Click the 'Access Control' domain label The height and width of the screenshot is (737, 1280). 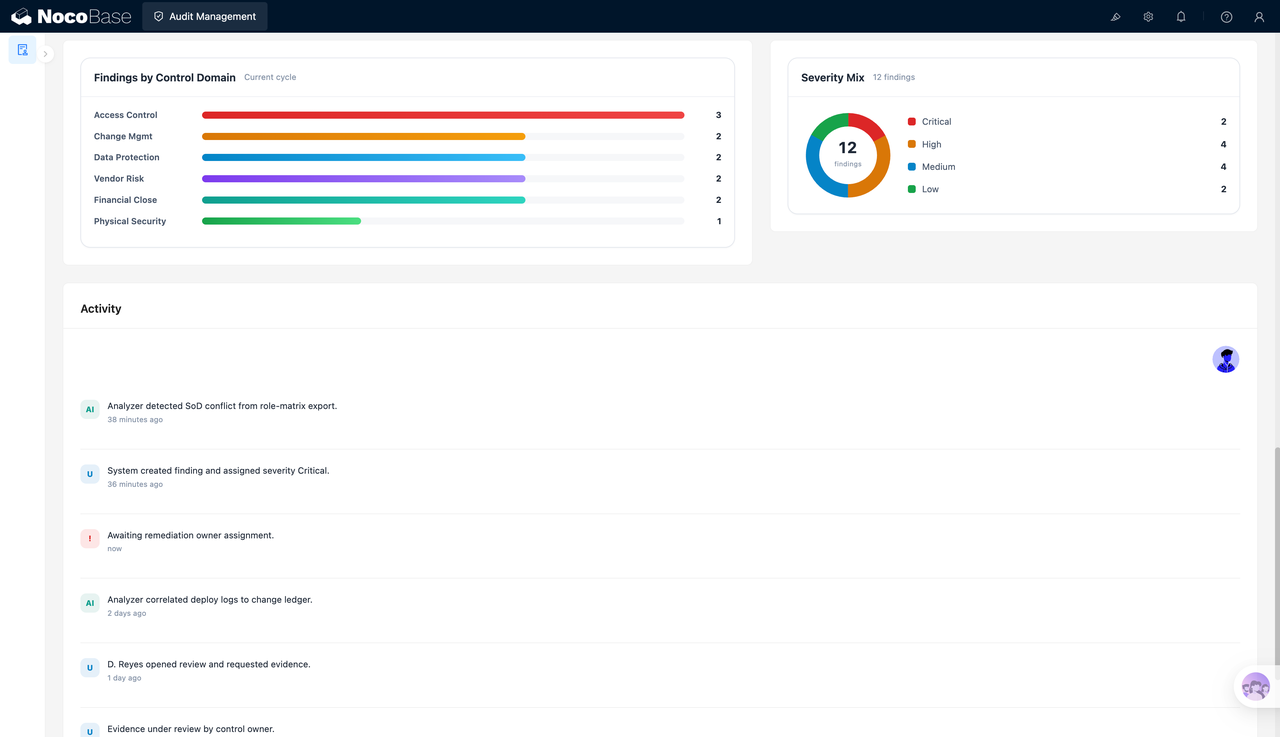coord(126,115)
